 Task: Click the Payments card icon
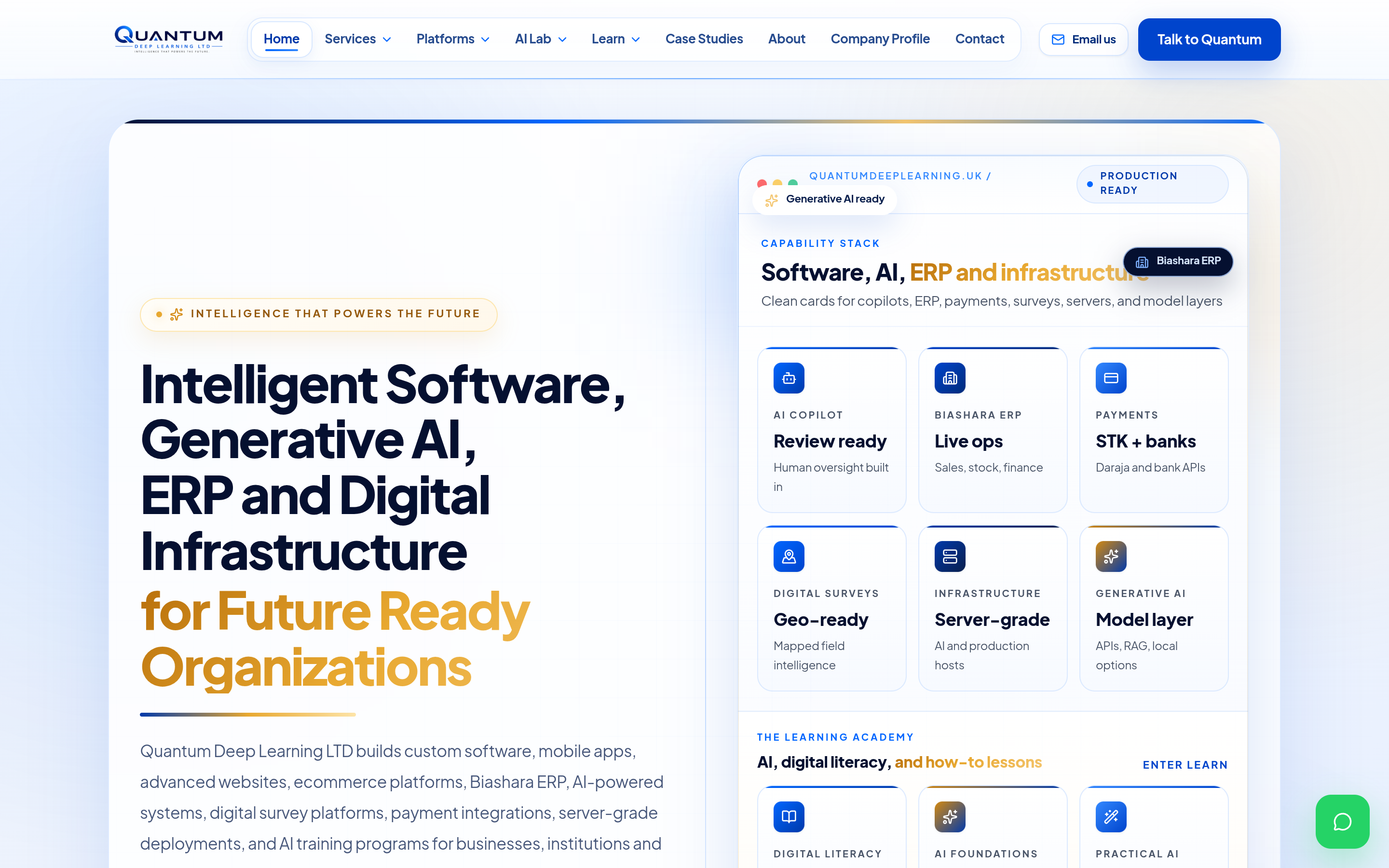click(1111, 379)
